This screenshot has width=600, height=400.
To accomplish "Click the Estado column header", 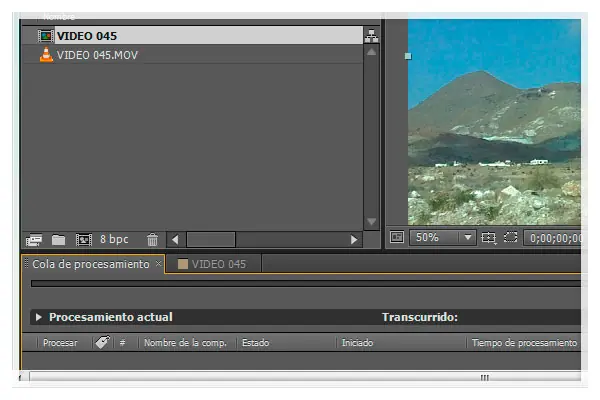I will coord(256,343).
